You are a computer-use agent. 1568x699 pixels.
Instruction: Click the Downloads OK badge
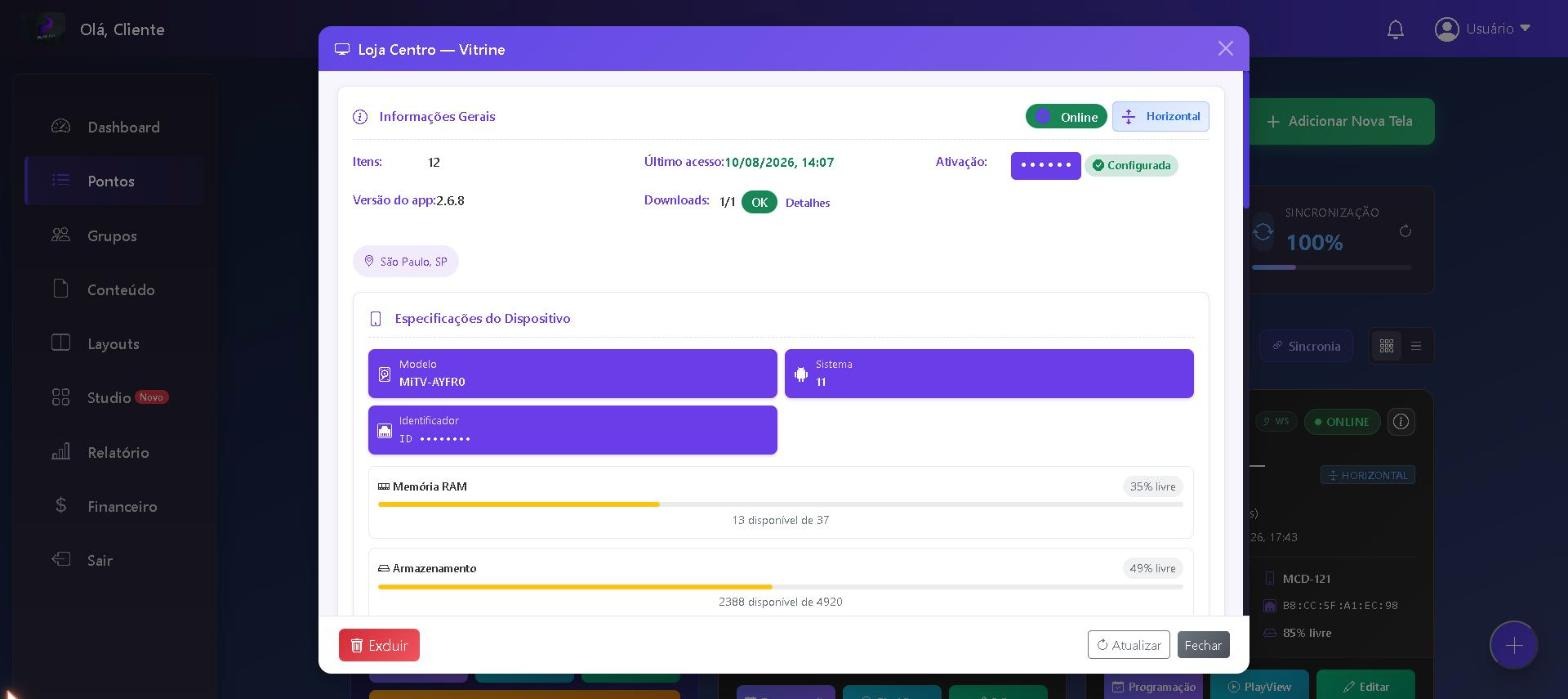click(x=759, y=202)
